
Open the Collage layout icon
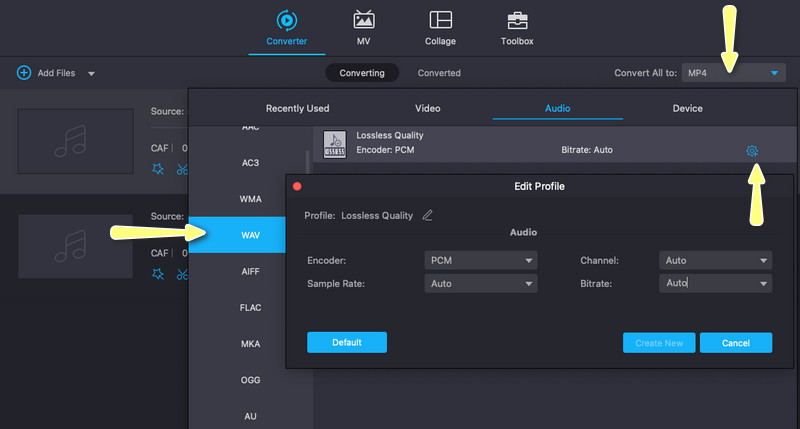[440, 20]
